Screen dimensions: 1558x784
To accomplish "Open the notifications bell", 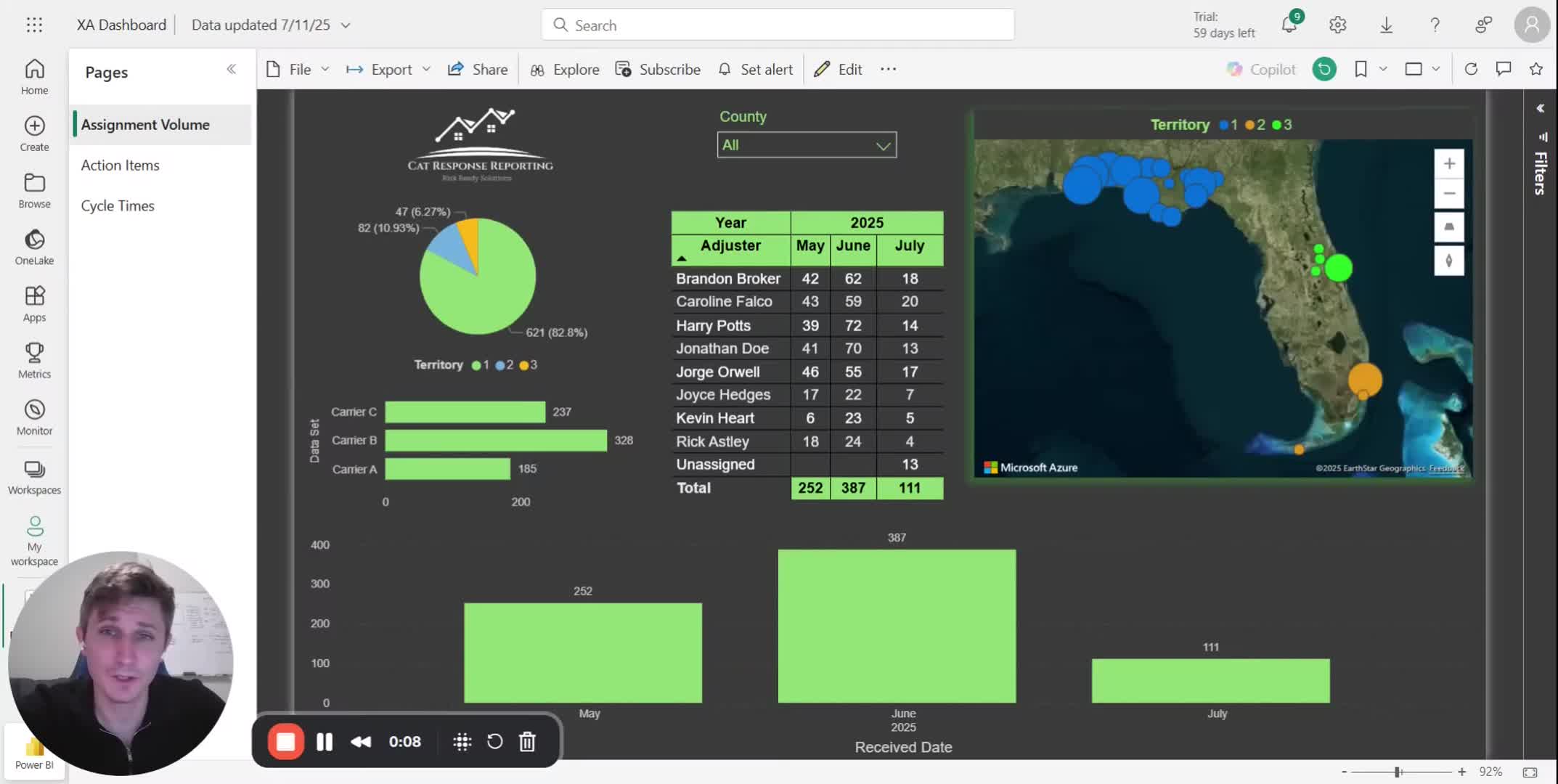I will pos(1289,25).
